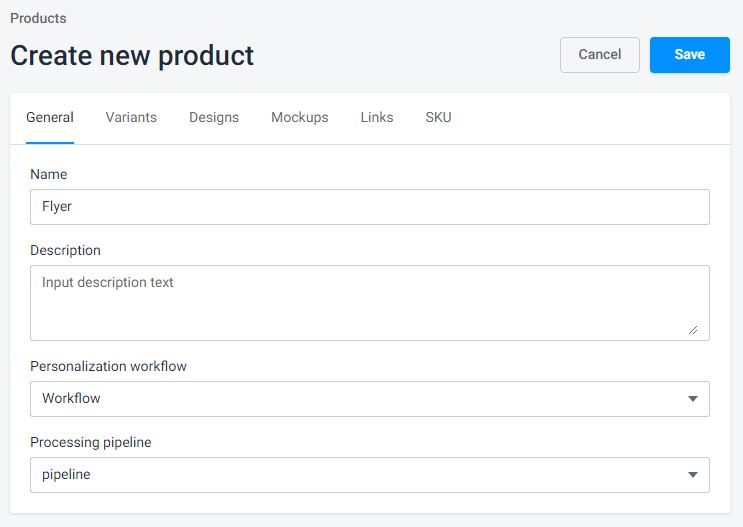
Task: Click the Processing pipeline label
Action: [x=91, y=442]
